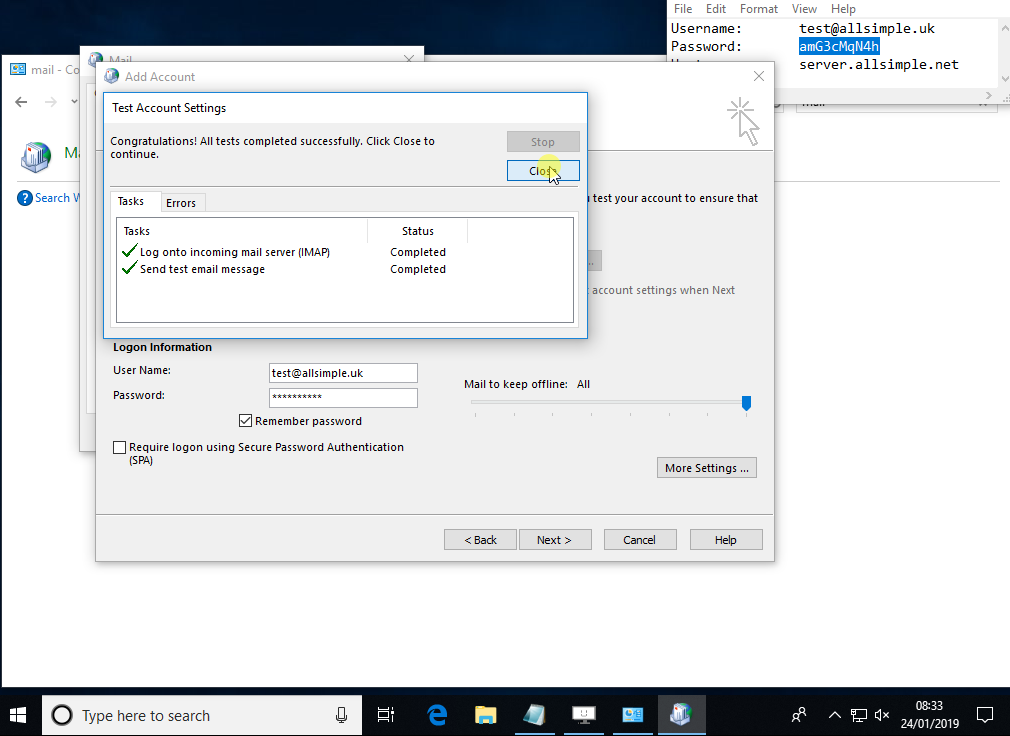Click the User Name input field
Screen dimensions: 1010x736
coord(343,373)
